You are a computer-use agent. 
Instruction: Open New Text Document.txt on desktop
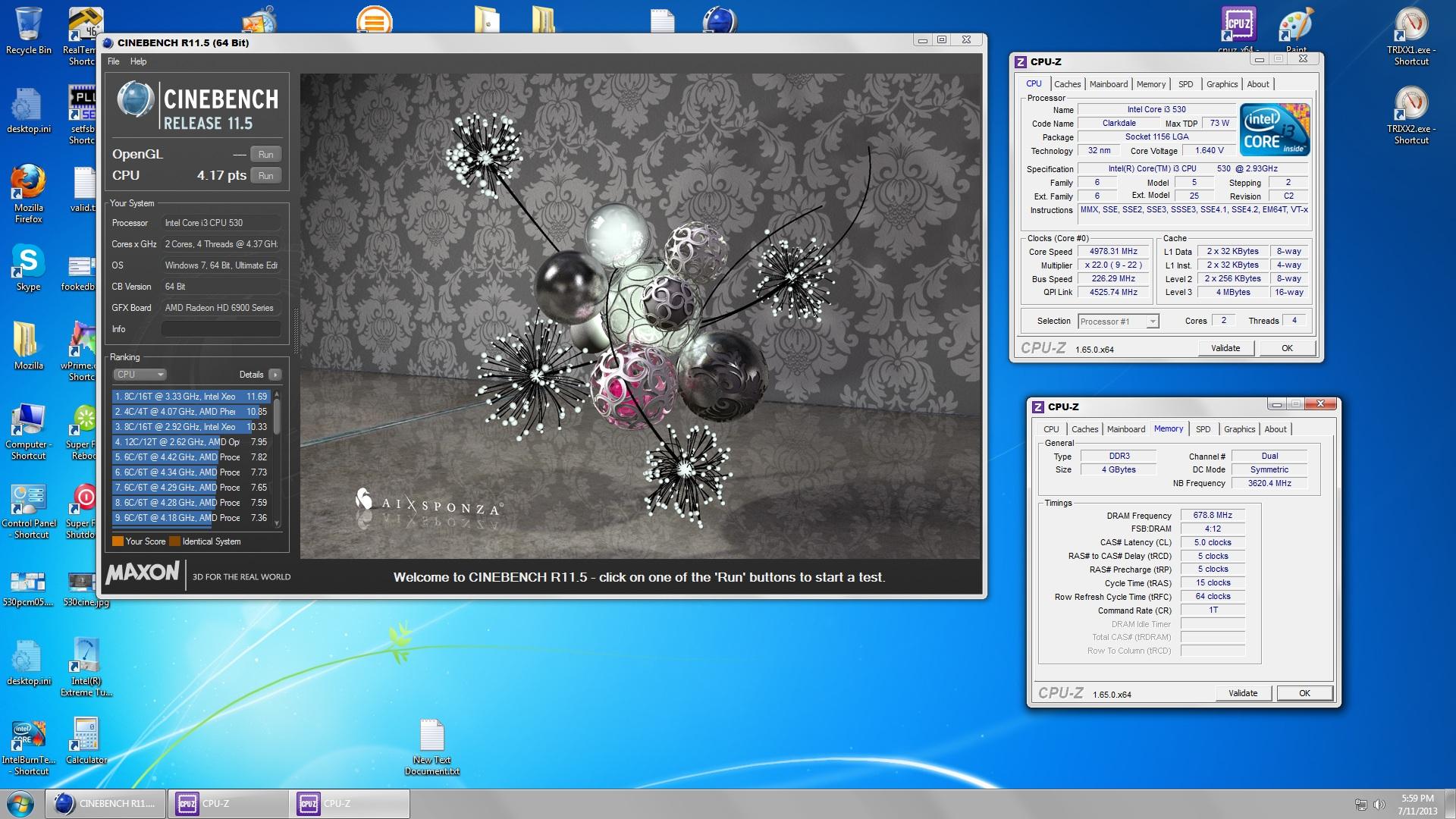[431, 747]
